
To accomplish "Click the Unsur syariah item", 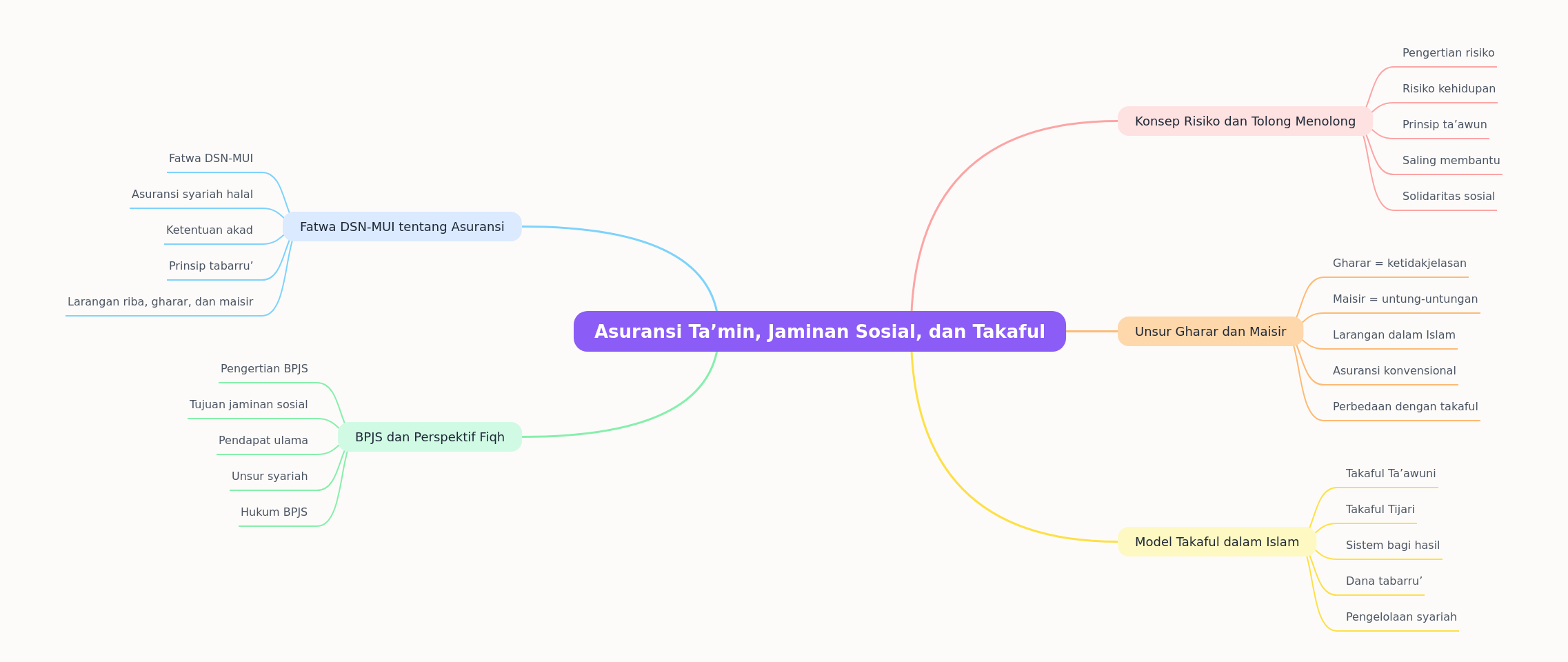I will (270, 477).
